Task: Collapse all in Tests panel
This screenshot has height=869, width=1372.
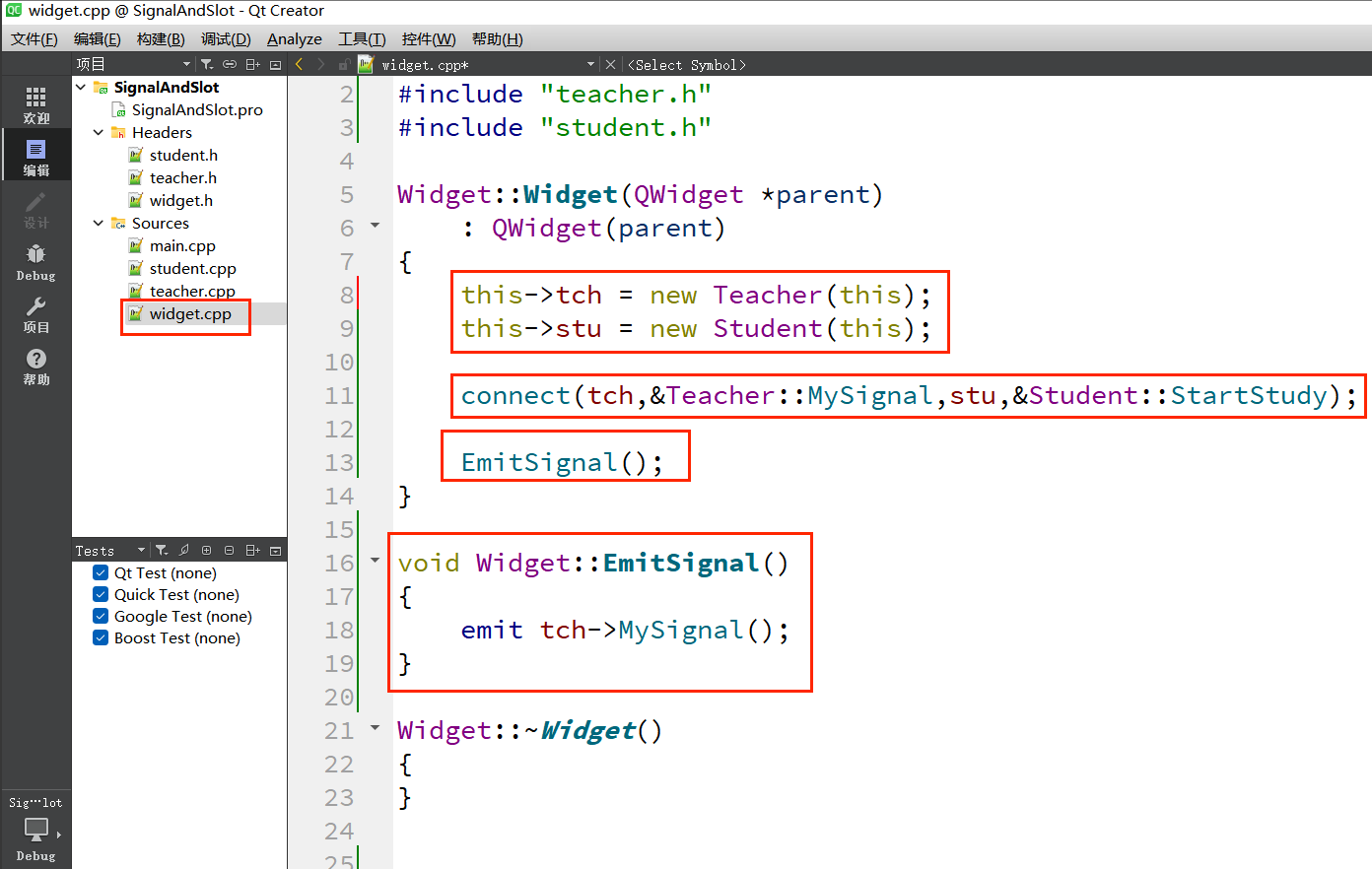Action: pos(230,550)
